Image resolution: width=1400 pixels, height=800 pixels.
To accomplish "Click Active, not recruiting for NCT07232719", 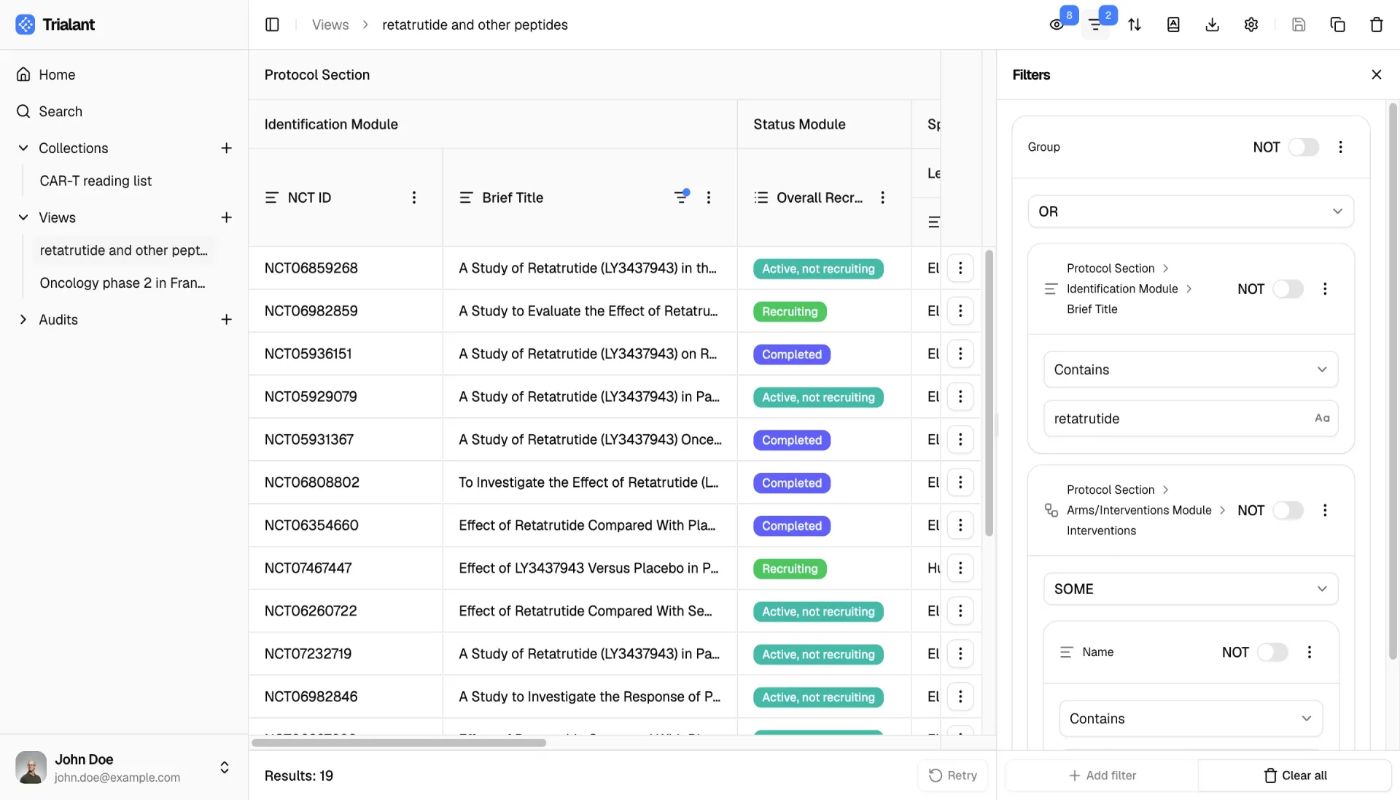I will [x=818, y=655].
